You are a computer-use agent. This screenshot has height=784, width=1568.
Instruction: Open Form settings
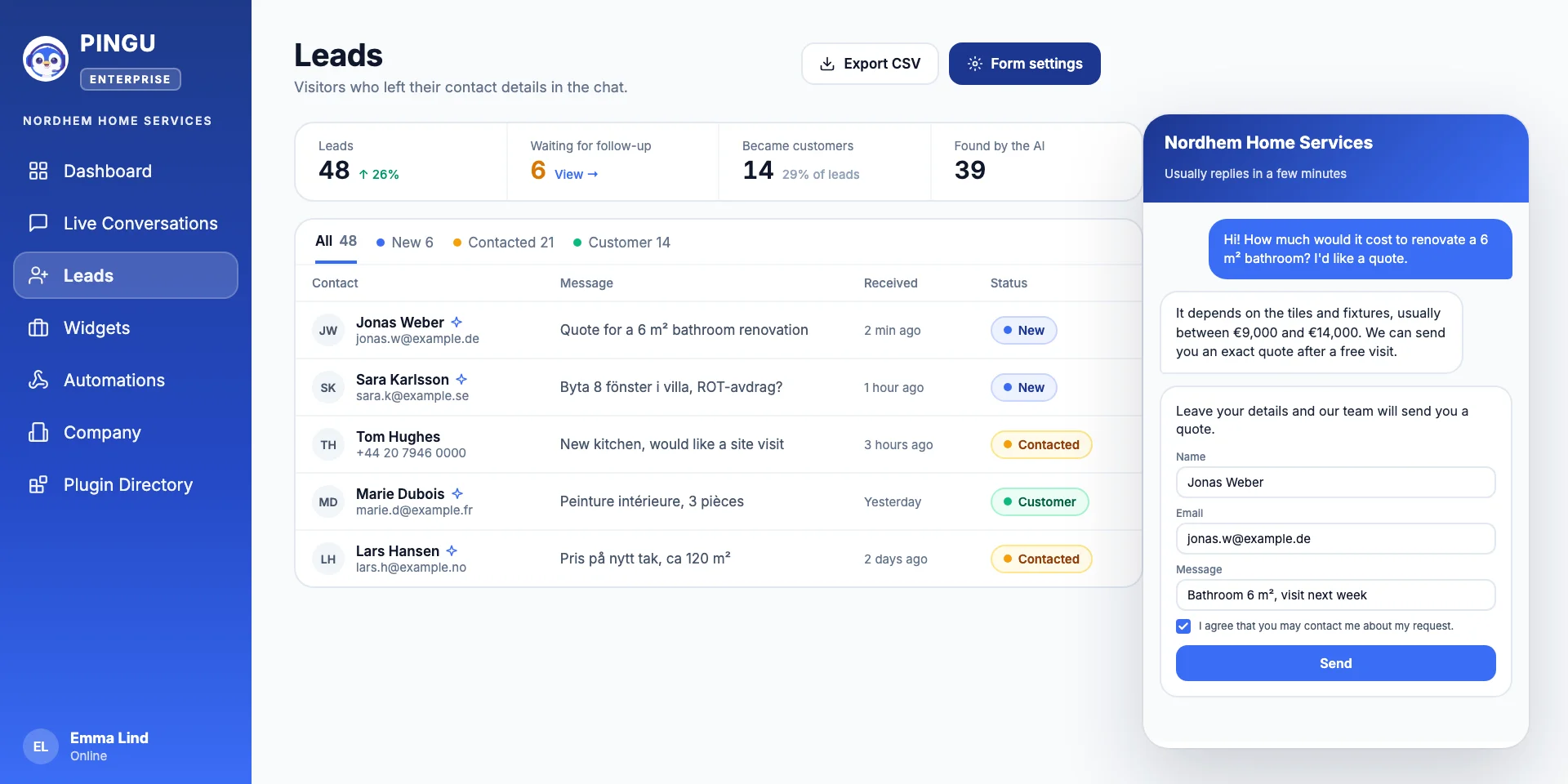(x=1025, y=64)
